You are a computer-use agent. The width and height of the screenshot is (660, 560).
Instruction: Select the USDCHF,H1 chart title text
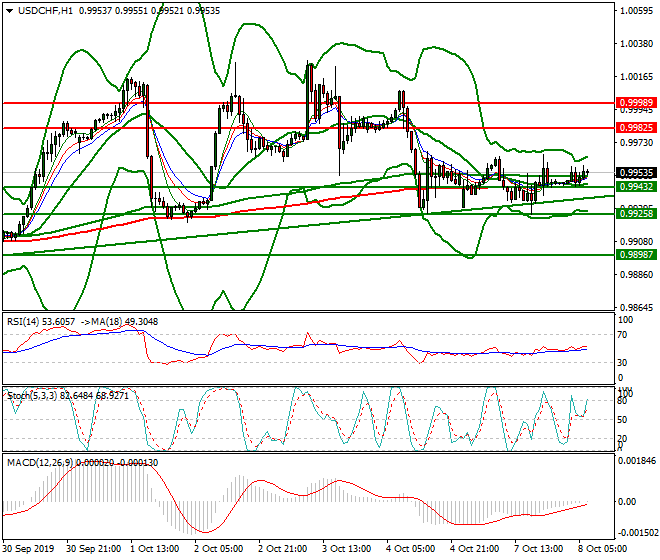pyautogui.click(x=45, y=11)
